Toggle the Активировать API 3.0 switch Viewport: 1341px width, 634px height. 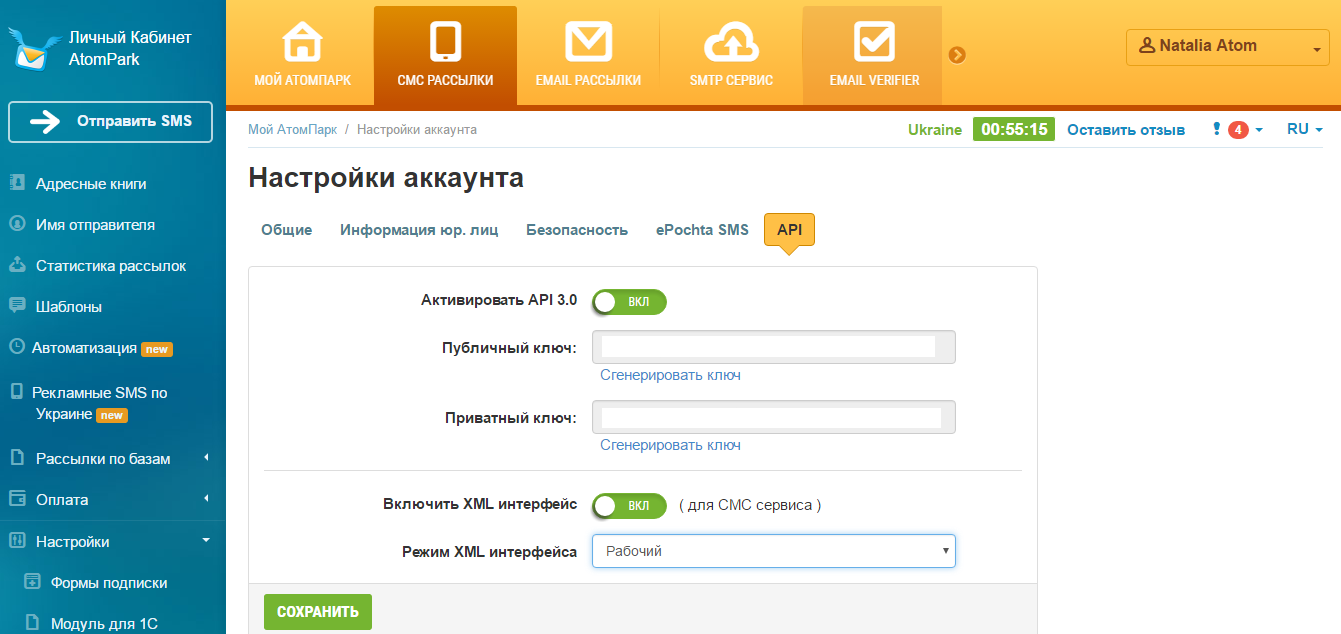[629, 301]
